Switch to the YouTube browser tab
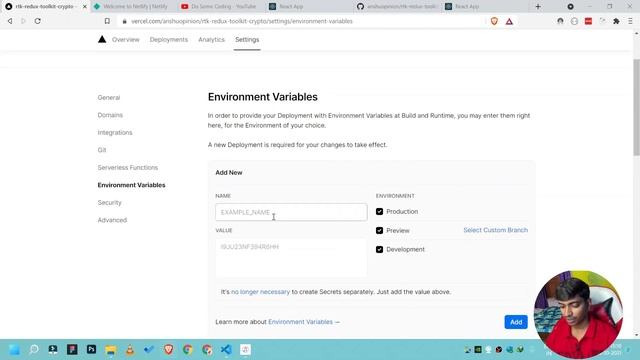 point(221,7)
